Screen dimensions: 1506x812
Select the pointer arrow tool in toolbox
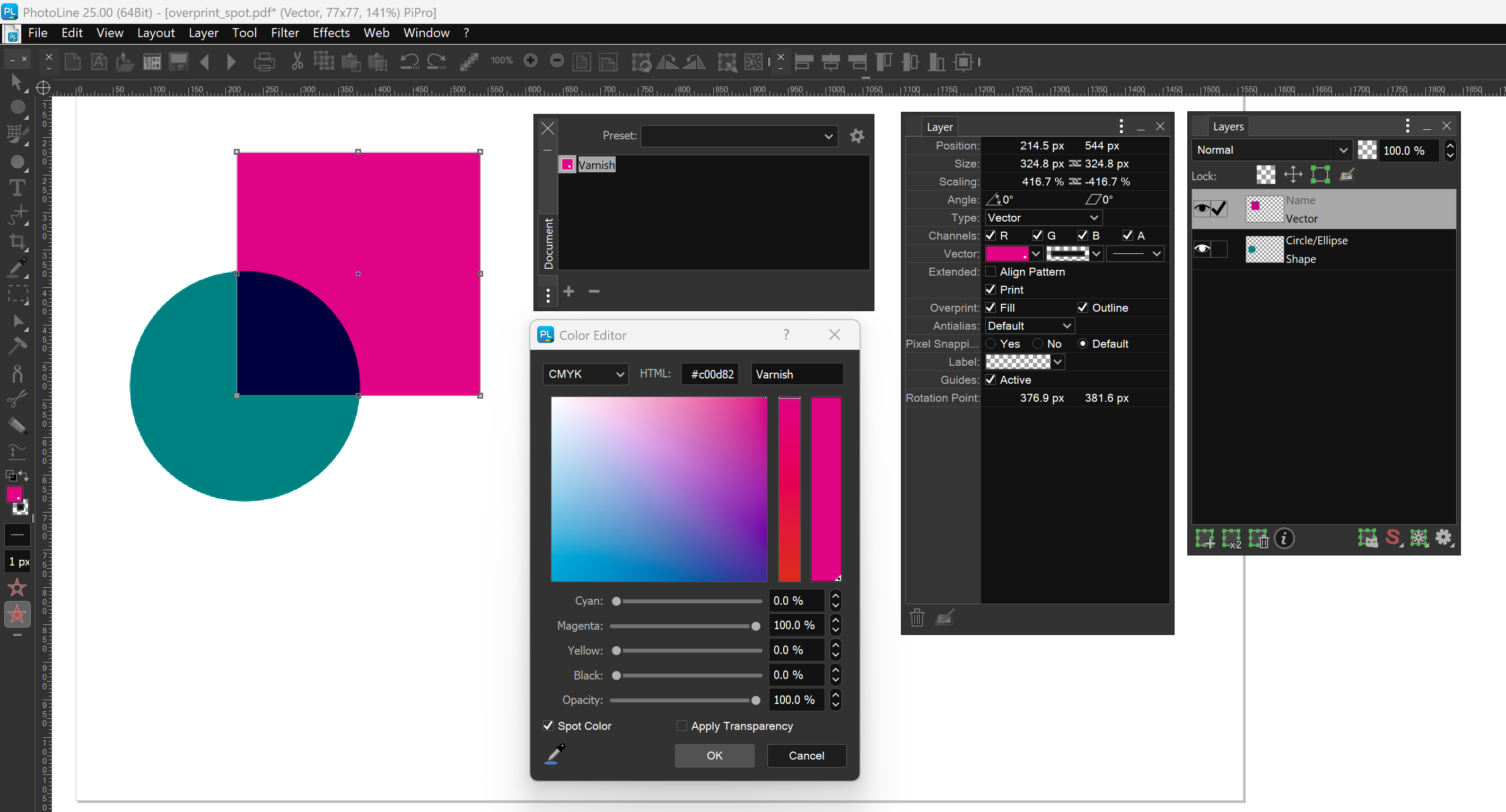(16, 82)
